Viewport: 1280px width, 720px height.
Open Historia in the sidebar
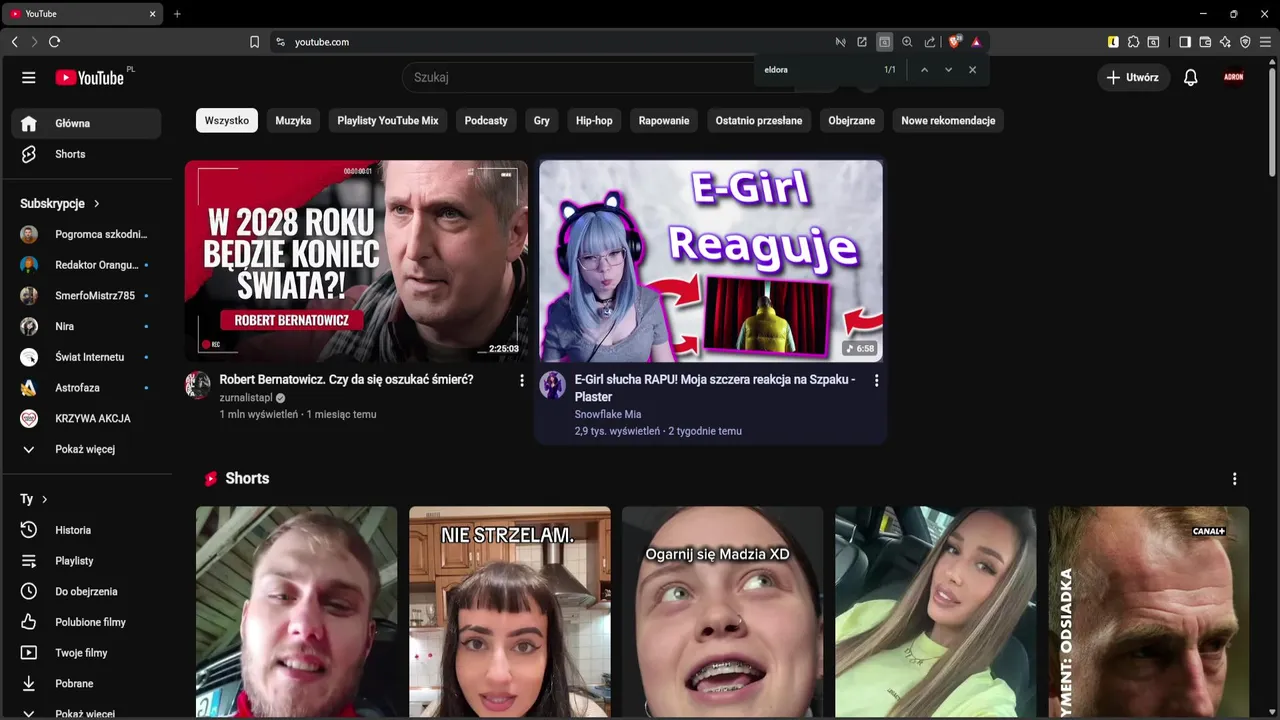tap(86, 530)
